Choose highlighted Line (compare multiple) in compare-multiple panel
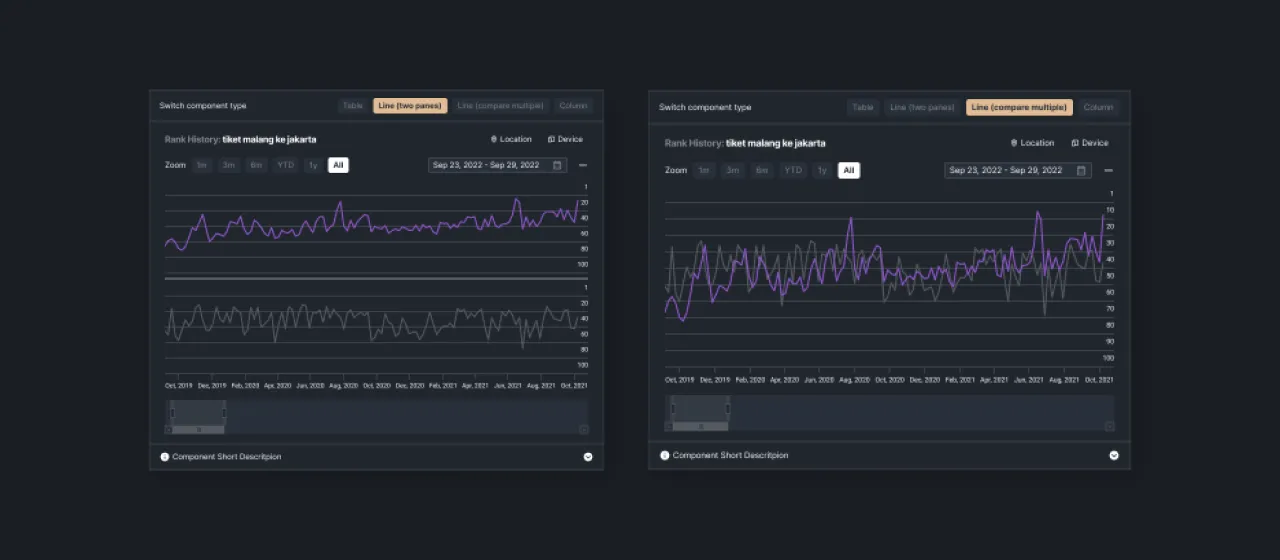This screenshot has height=560, width=1280. [x=1019, y=107]
